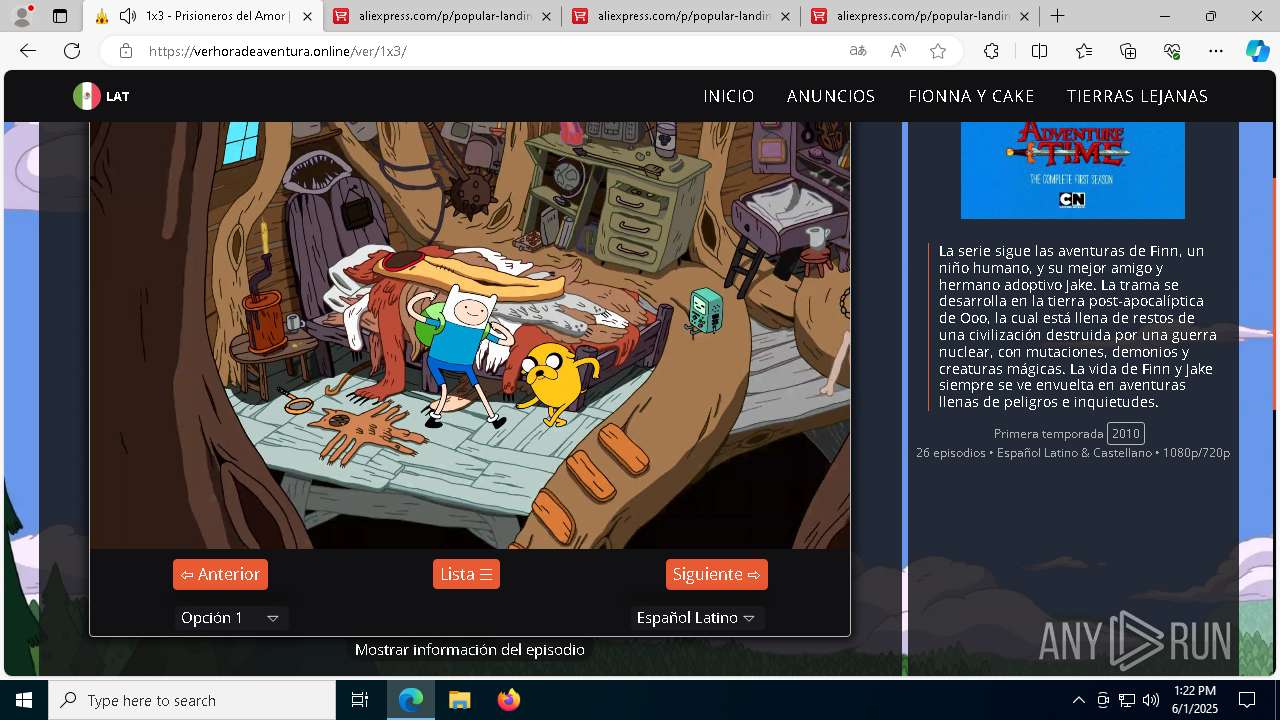Go back to previous page
Viewport: 1280px width, 720px height.
pos(28,51)
